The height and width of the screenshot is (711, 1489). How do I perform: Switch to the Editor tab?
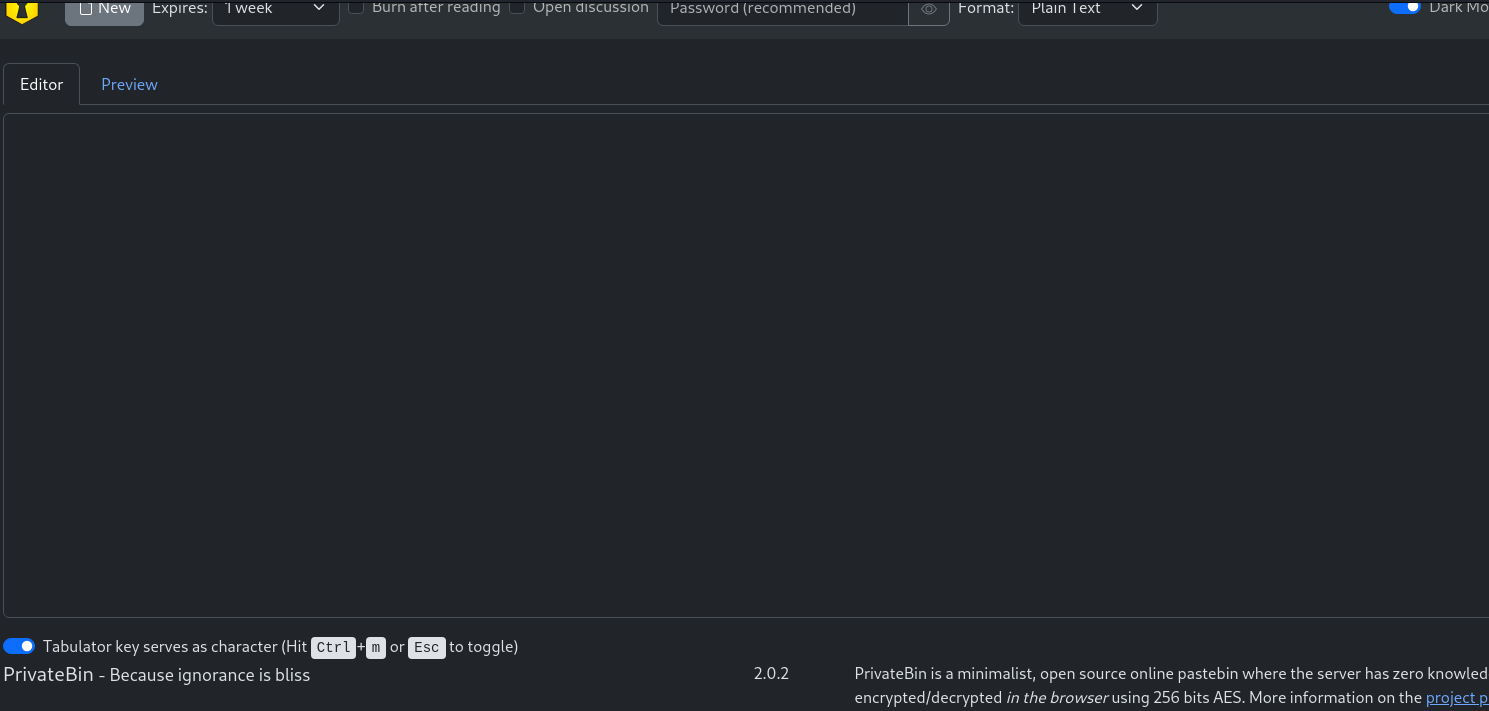pos(42,85)
